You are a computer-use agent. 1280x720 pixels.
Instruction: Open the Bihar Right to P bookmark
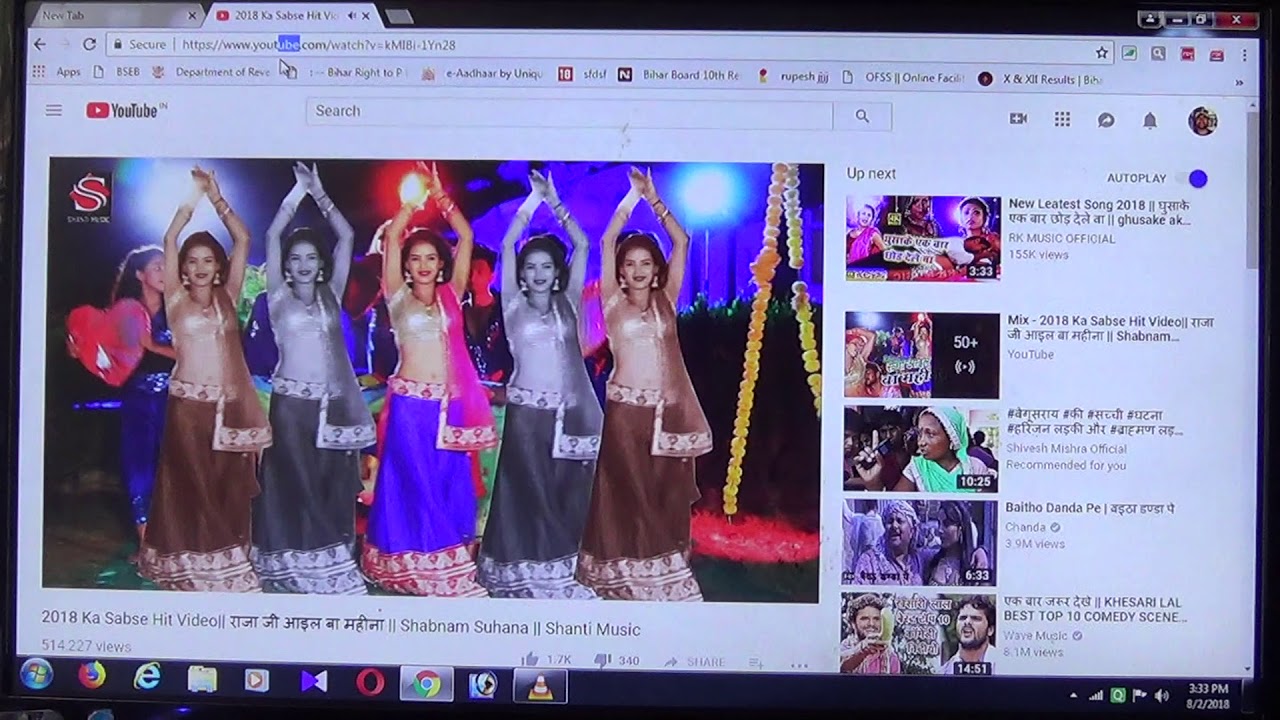347,73
